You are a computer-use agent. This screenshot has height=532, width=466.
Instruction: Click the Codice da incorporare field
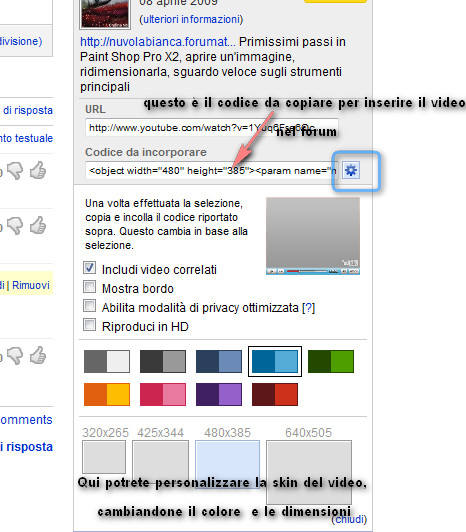(x=212, y=170)
